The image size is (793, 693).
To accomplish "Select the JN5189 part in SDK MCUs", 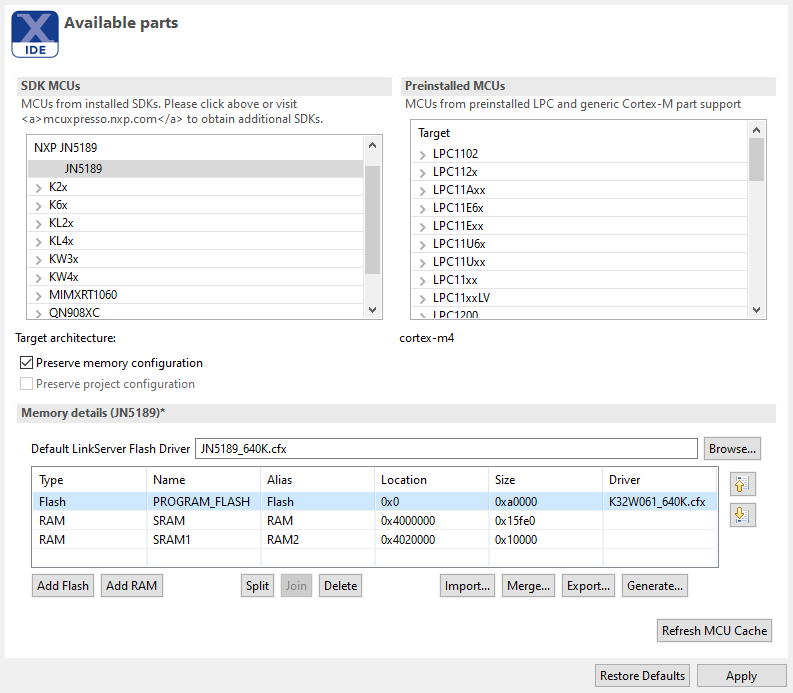I will (195, 169).
